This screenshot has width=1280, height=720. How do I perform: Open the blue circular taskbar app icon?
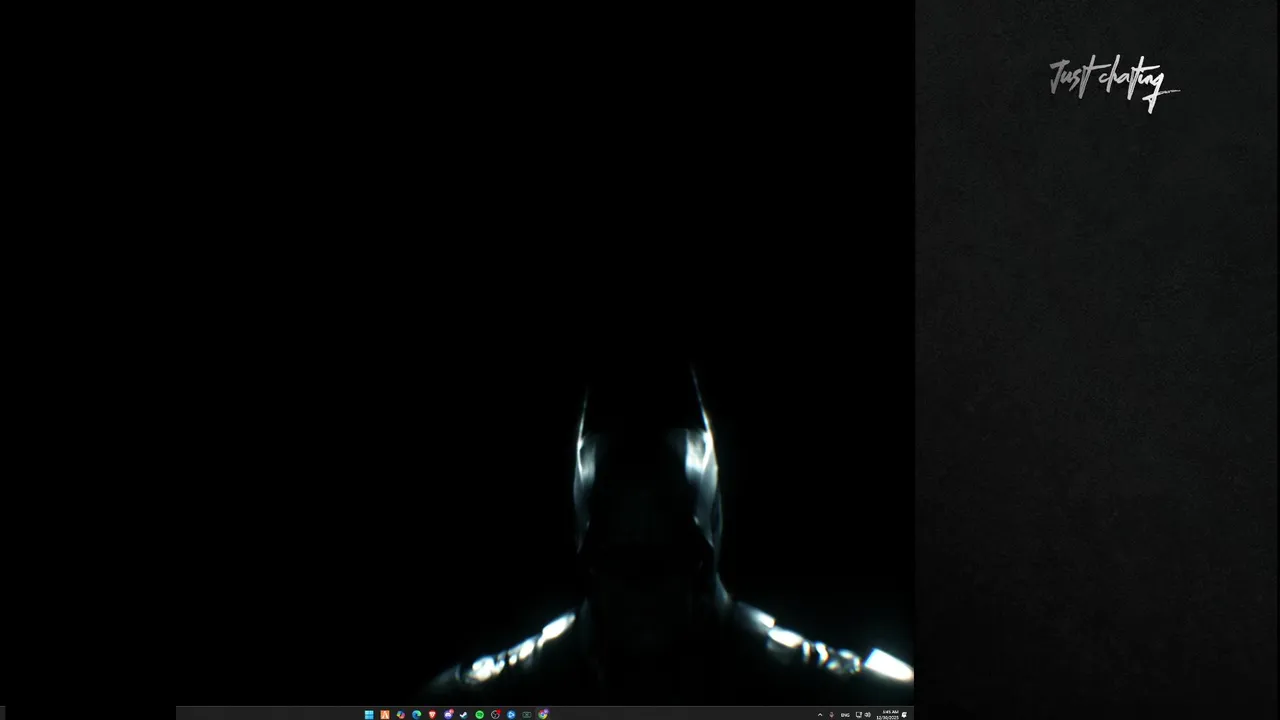tap(511, 715)
